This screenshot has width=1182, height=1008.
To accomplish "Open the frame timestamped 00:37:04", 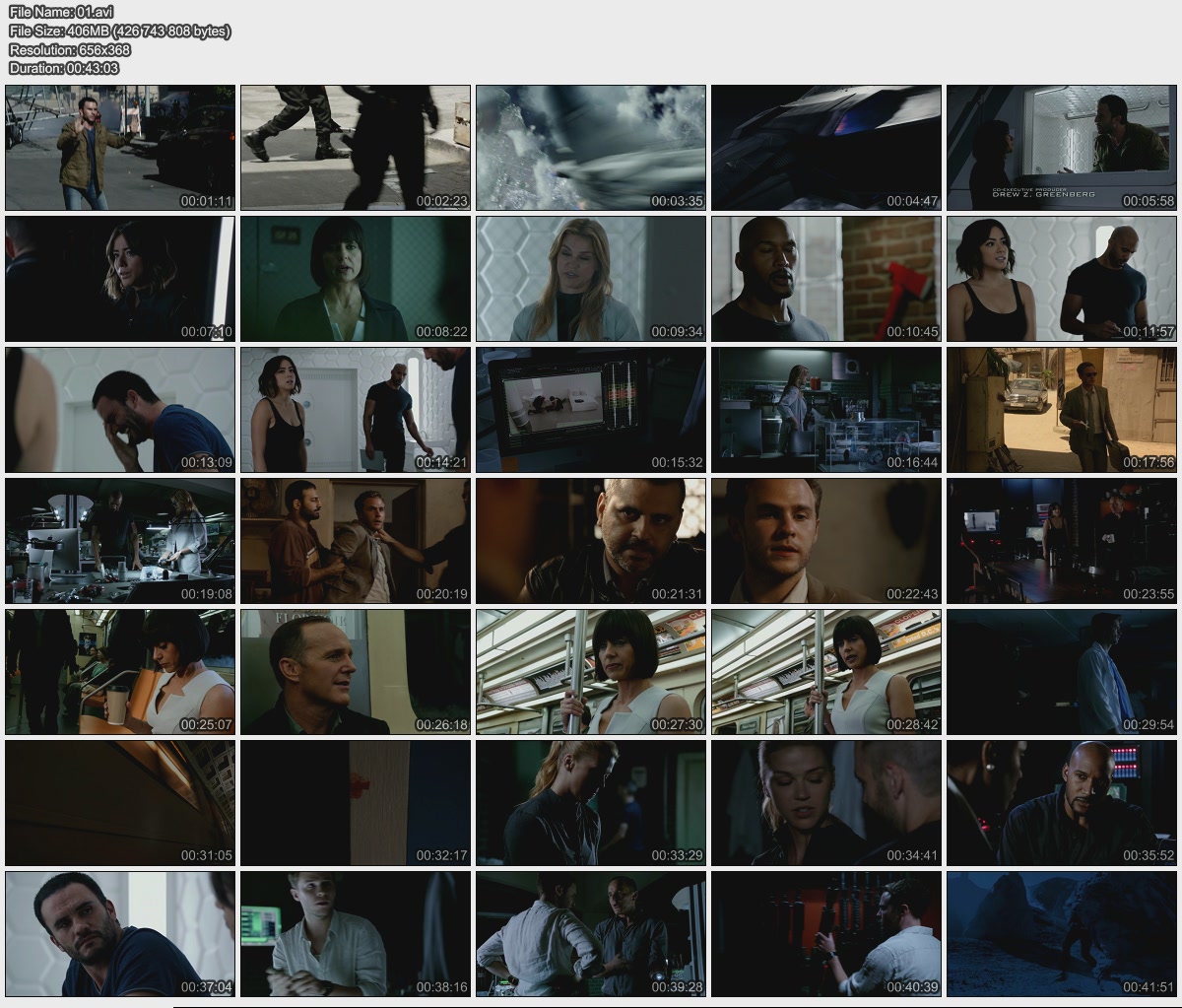I will (x=120, y=934).
